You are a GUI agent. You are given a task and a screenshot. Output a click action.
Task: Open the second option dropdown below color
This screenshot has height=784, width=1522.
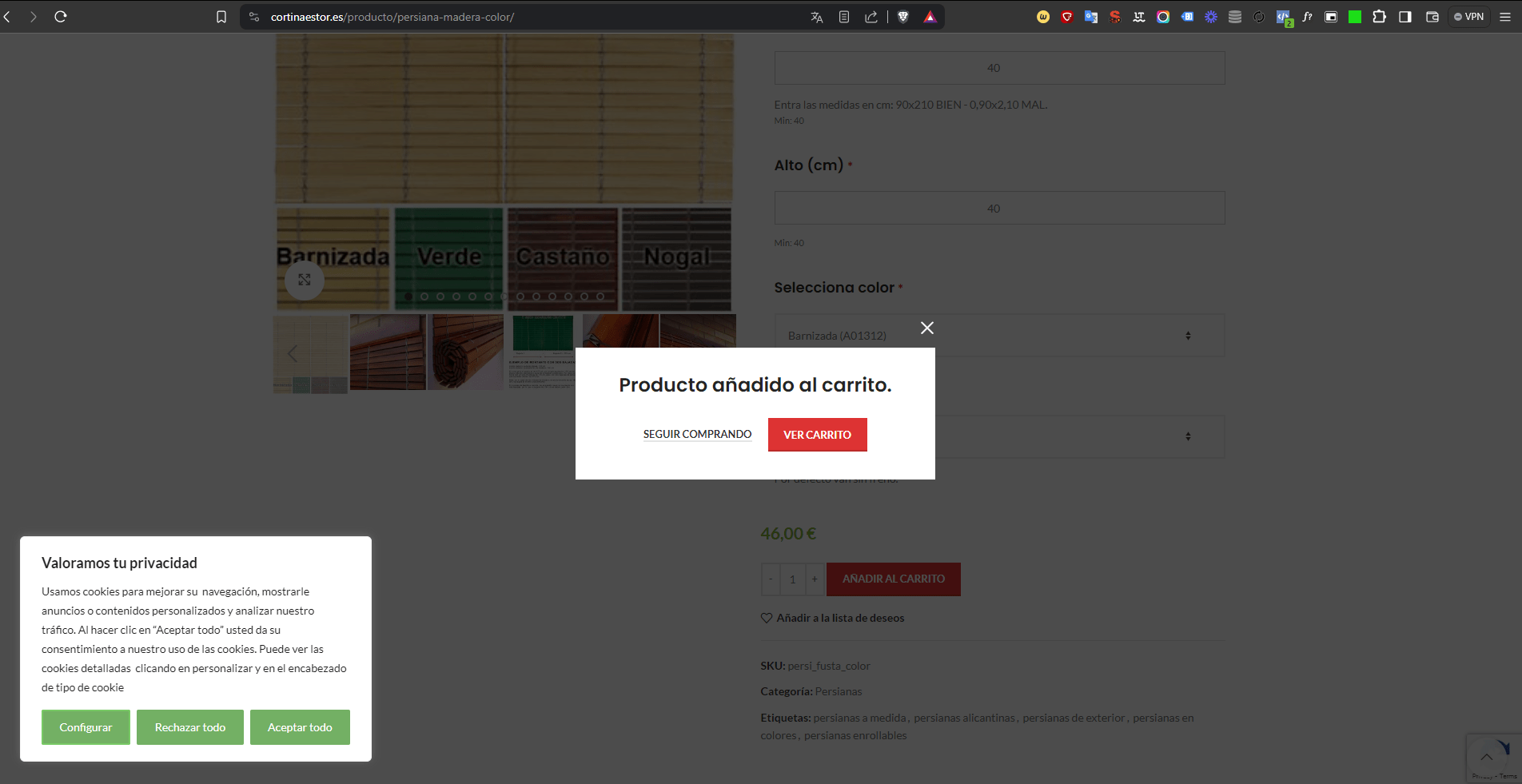point(1079,436)
